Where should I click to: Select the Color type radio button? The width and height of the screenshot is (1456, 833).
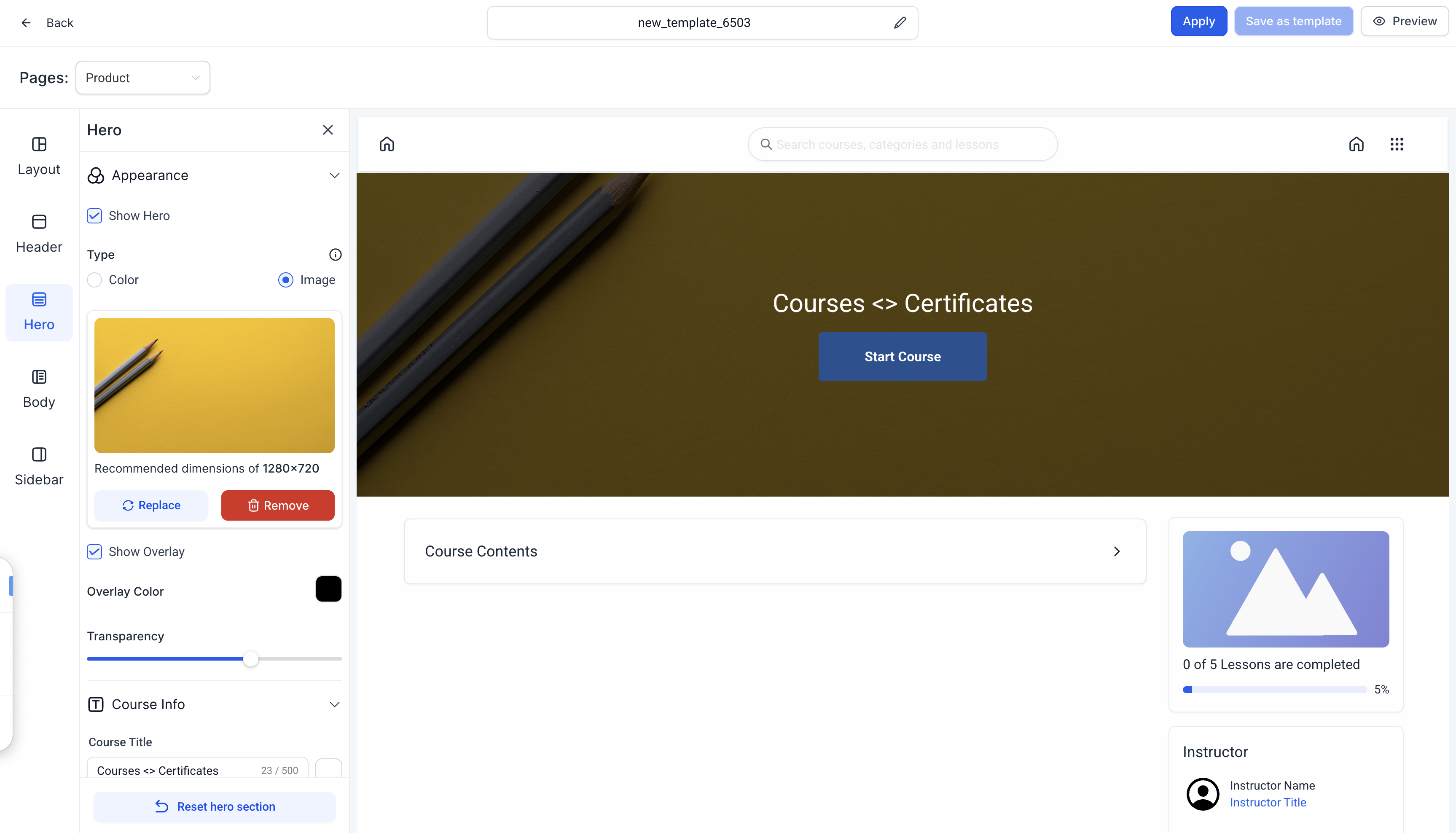[x=94, y=280]
